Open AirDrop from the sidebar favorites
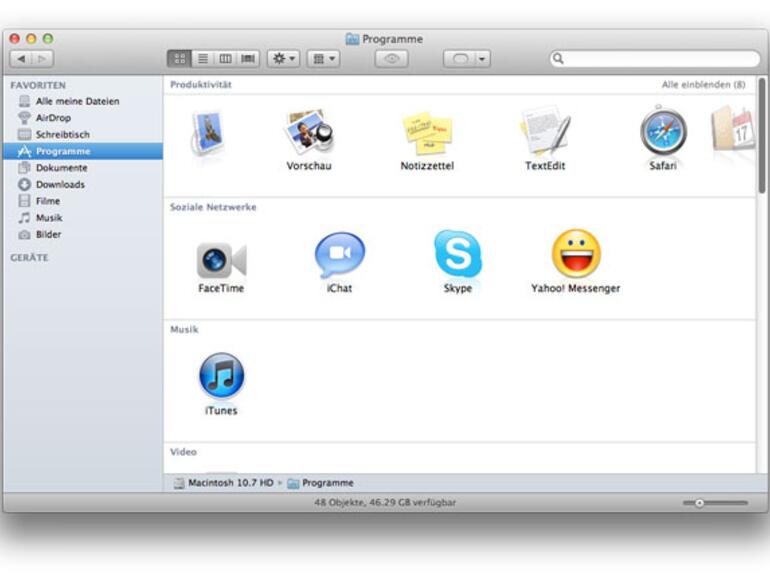 [53, 118]
